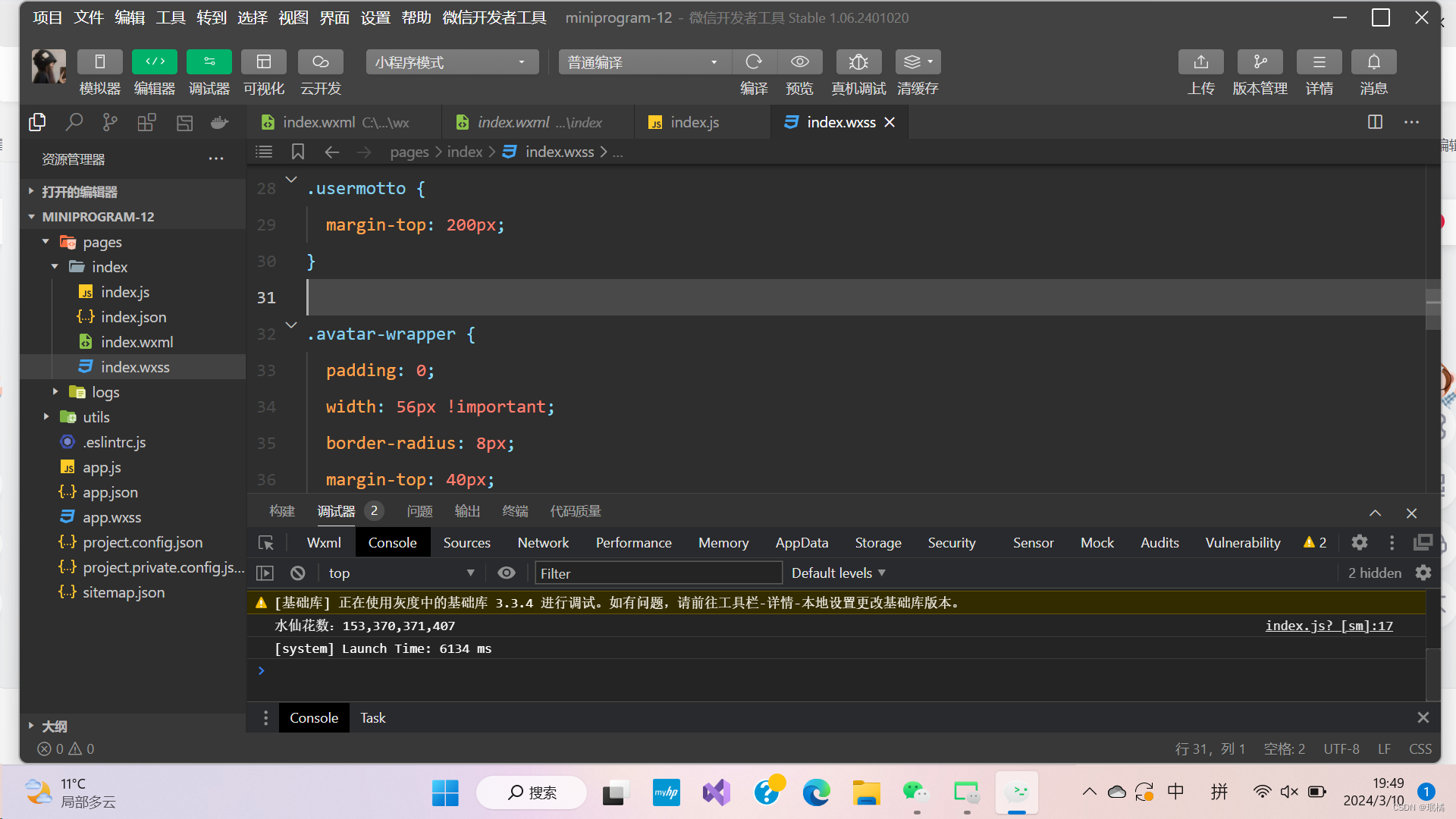
Task: Click the compile refresh icon
Action: [753, 62]
